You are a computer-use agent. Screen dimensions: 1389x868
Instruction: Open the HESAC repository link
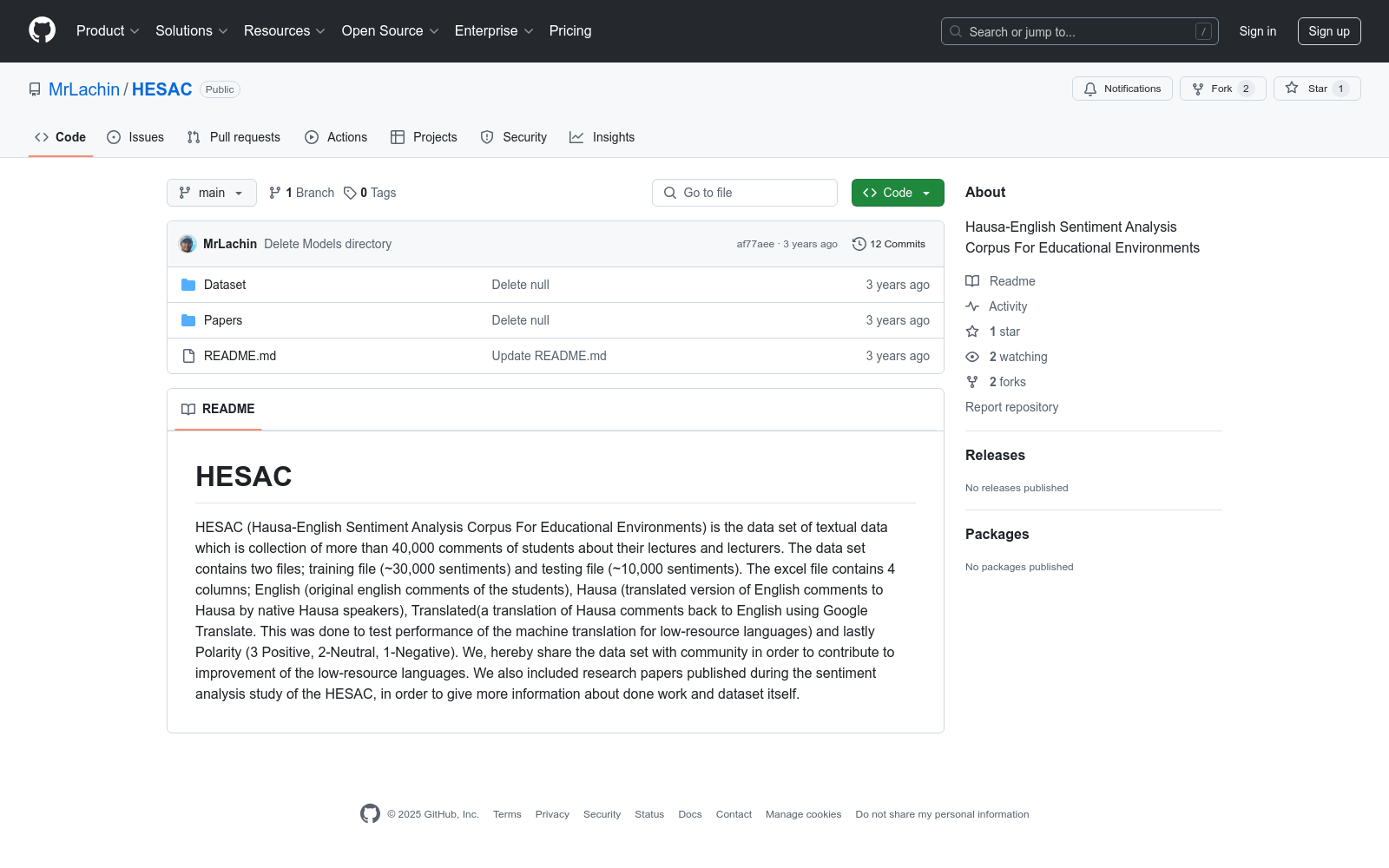click(162, 89)
